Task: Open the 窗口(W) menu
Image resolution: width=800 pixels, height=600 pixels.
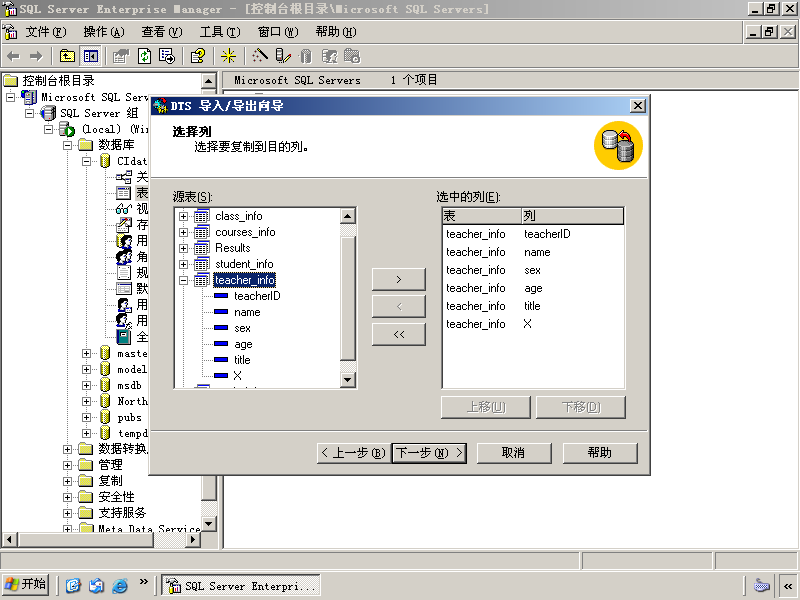Action: [278, 32]
